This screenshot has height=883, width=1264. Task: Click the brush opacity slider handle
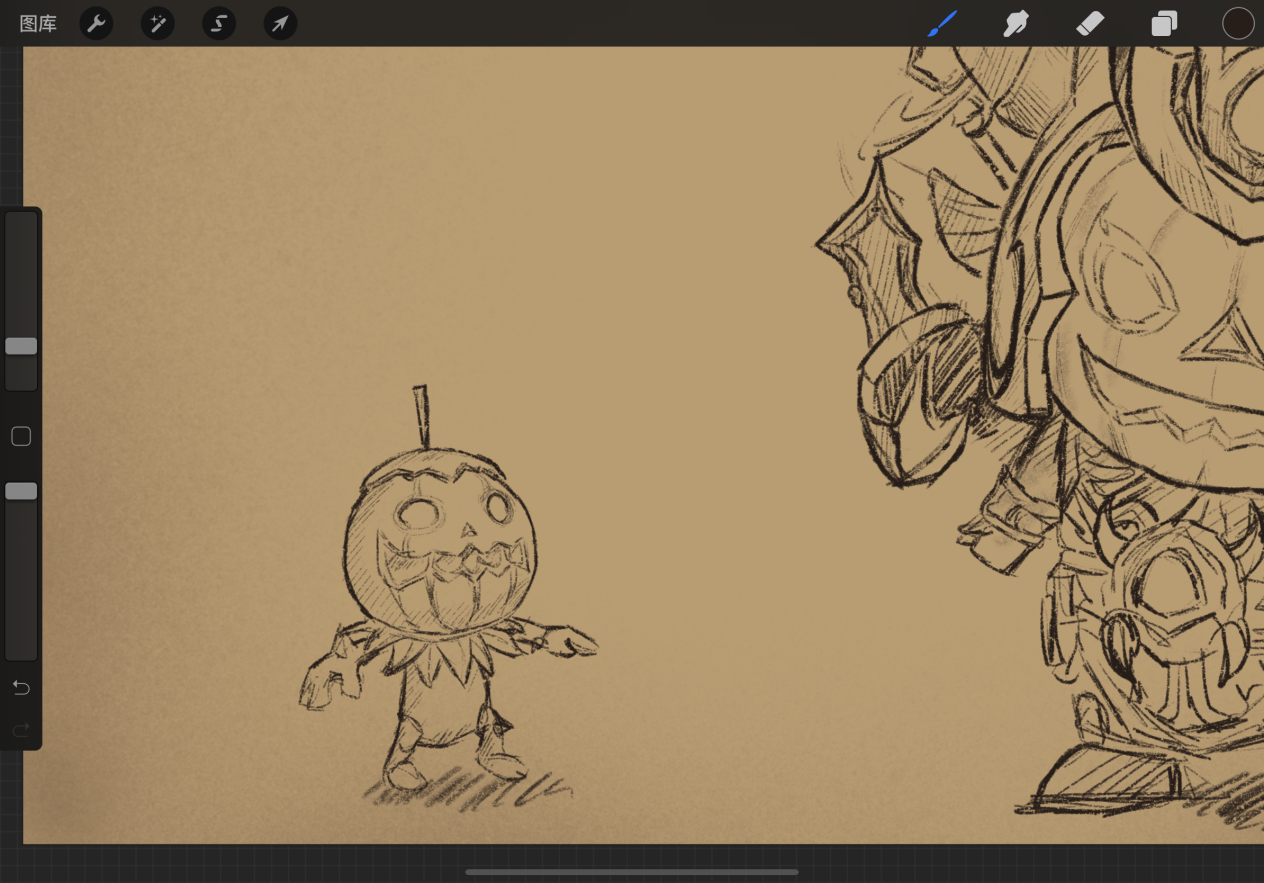21,491
